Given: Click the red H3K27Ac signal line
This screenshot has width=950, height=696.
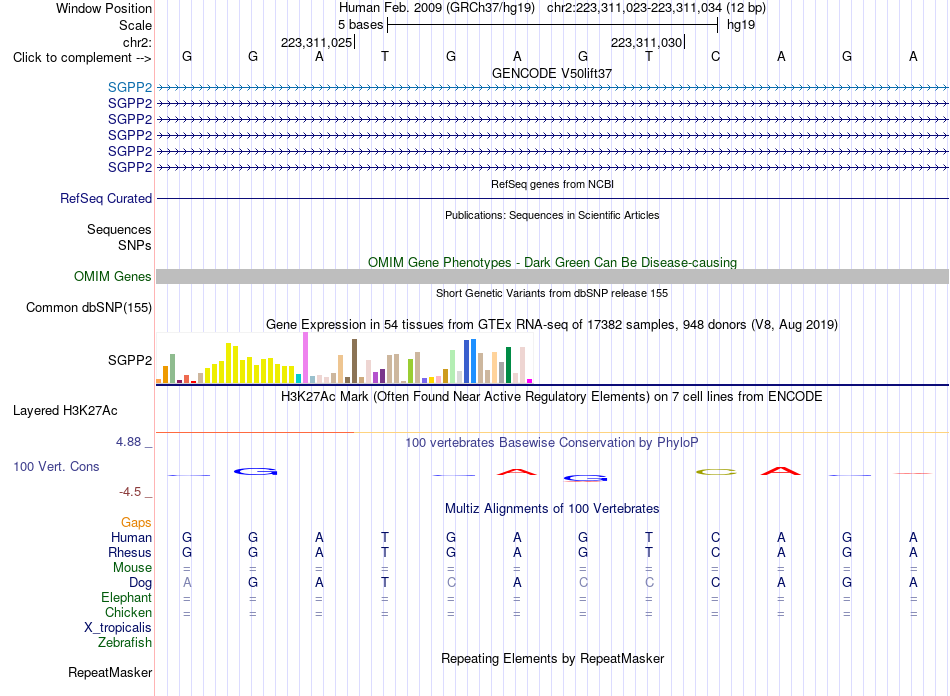Looking at the screenshot, I should [255, 432].
